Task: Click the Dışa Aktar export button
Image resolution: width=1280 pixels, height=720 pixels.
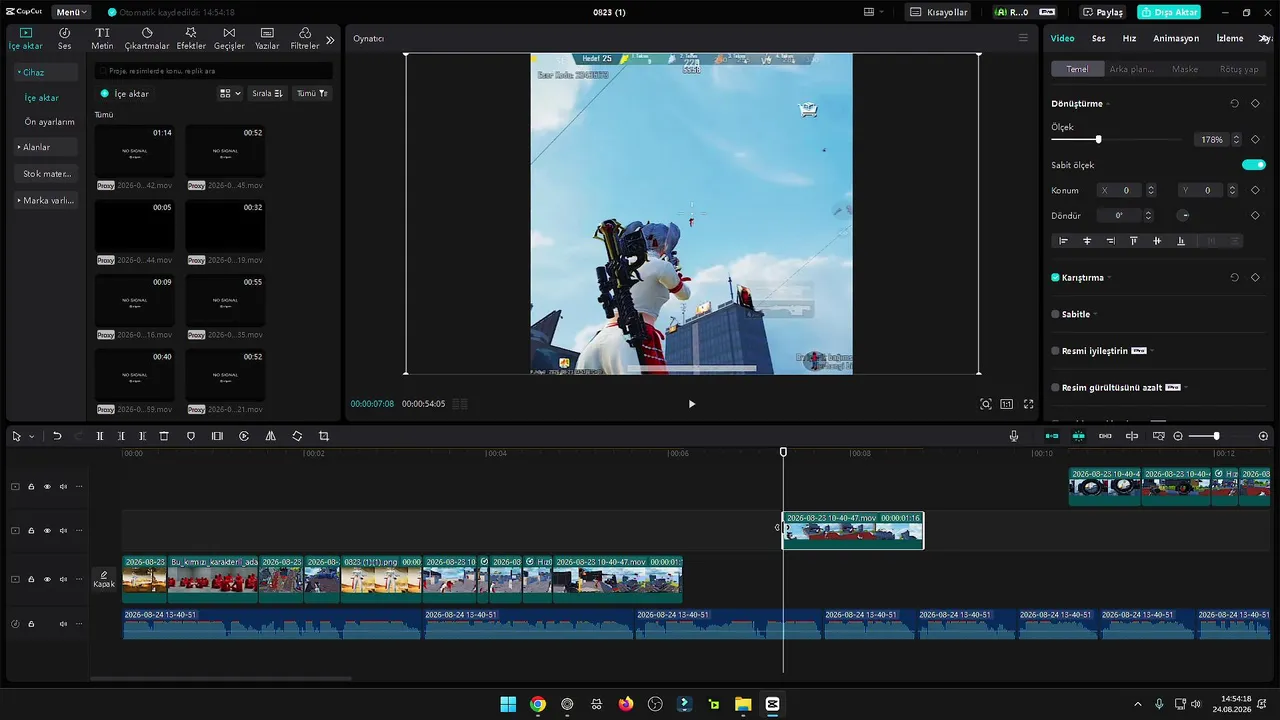Action: (x=1169, y=12)
